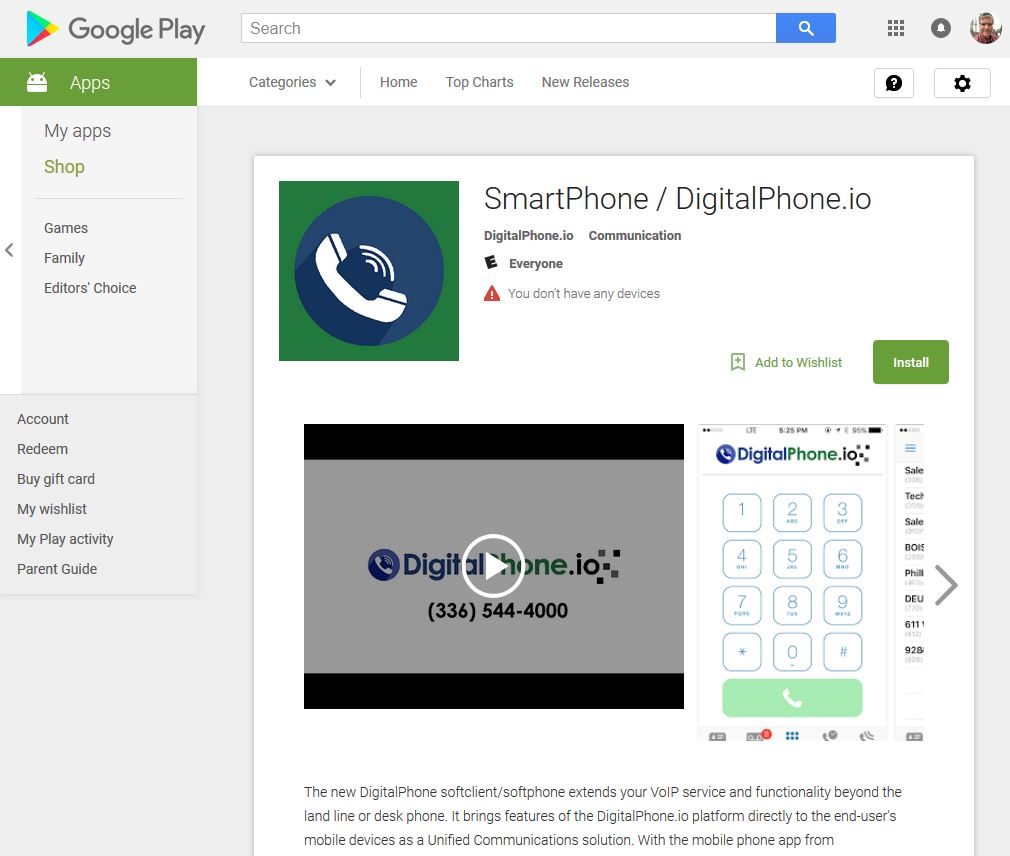
Task: Click the Google Play logo
Action: (x=115, y=30)
